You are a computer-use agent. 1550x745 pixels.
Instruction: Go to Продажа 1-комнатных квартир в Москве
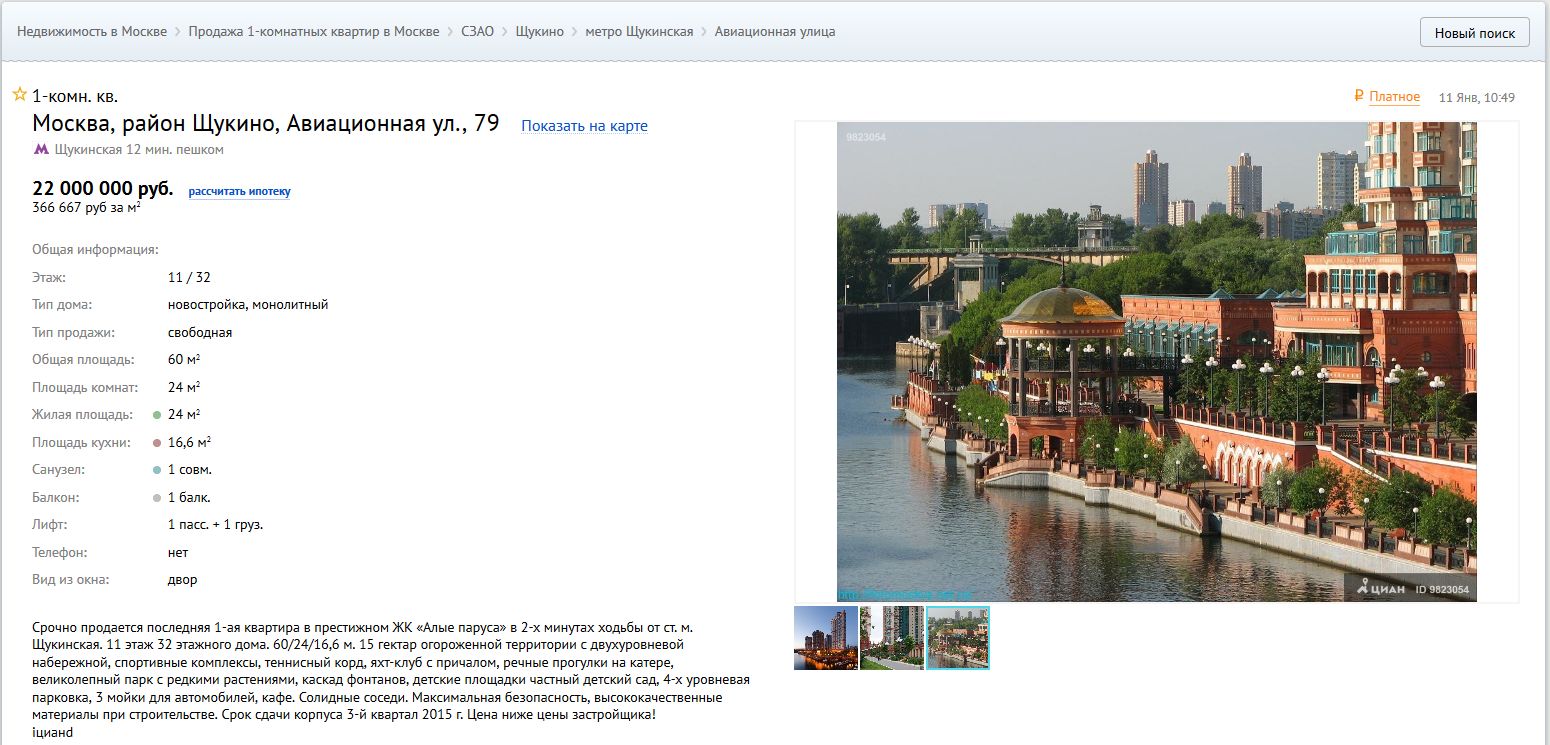pos(314,31)
